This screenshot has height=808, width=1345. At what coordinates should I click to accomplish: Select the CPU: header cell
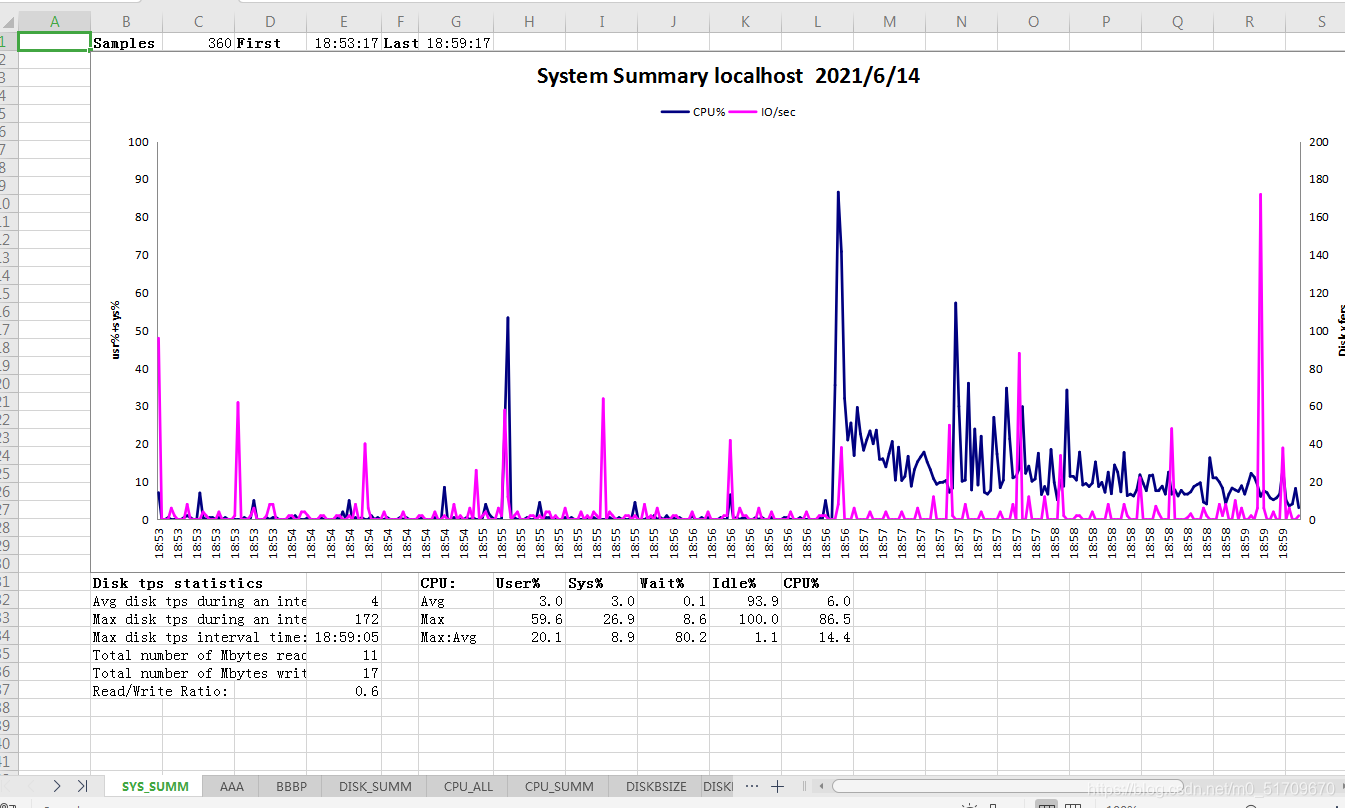click(457, 583)
